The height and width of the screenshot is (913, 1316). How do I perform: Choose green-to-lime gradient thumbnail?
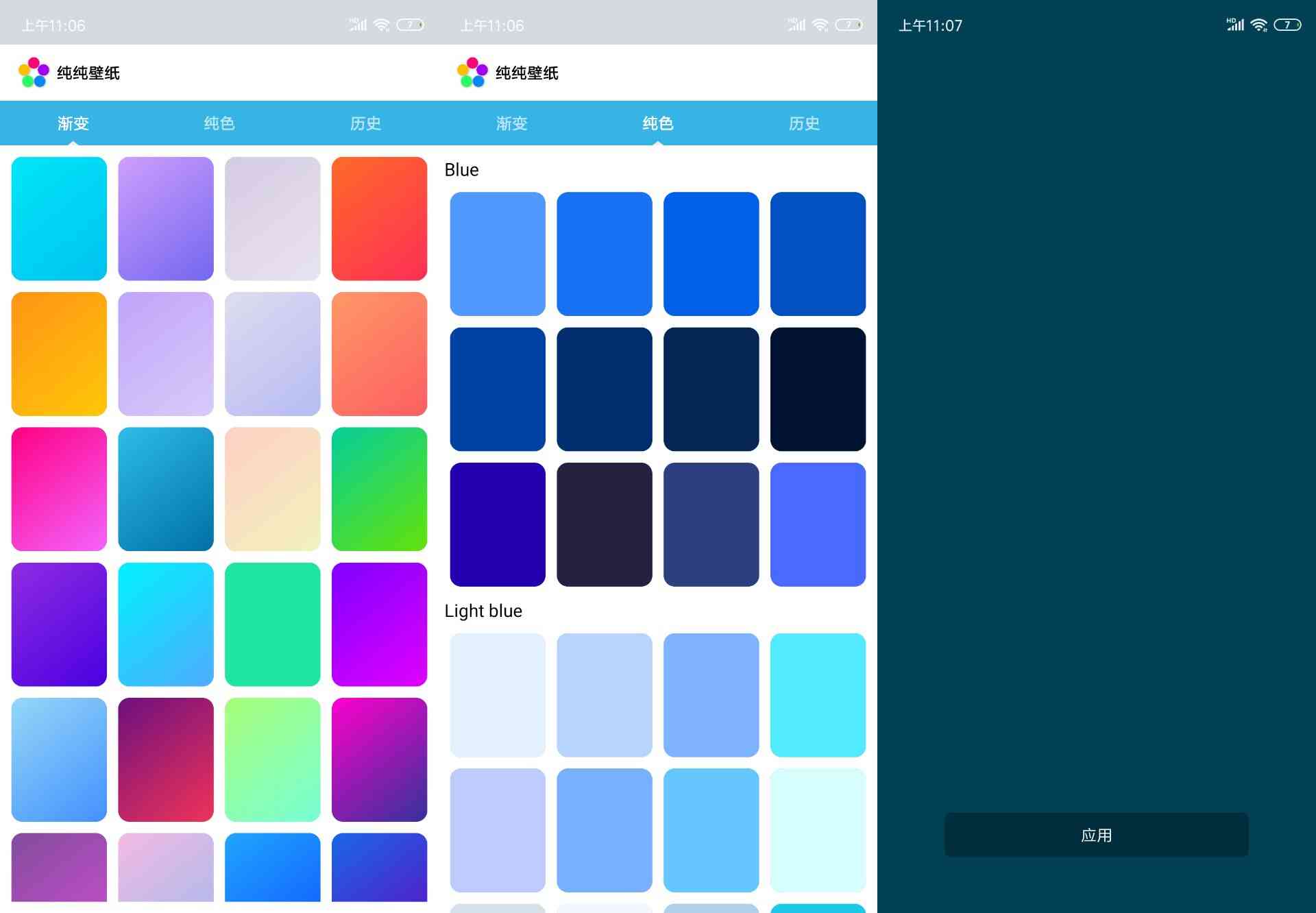coord(379,489)
